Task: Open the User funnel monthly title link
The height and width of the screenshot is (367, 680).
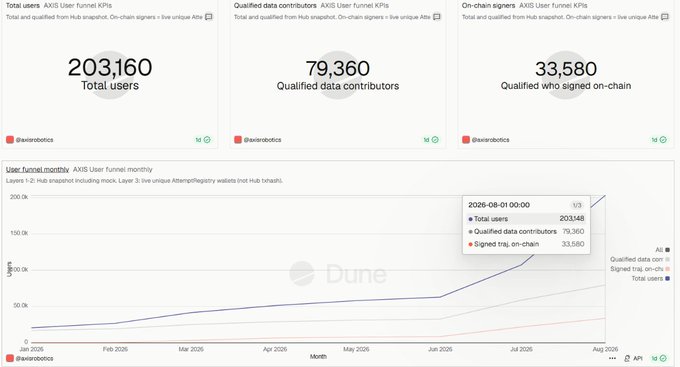Action: (x=37, y=170)
